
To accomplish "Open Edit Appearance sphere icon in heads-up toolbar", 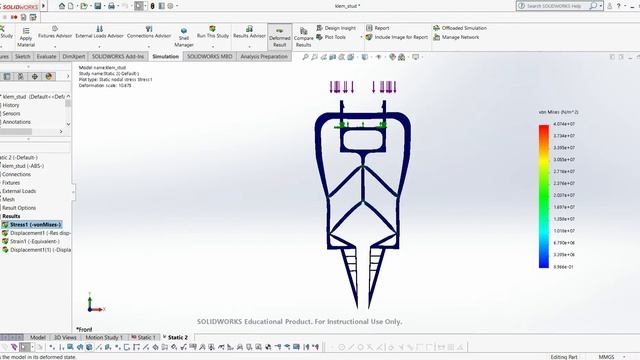I will pos(392,57).
